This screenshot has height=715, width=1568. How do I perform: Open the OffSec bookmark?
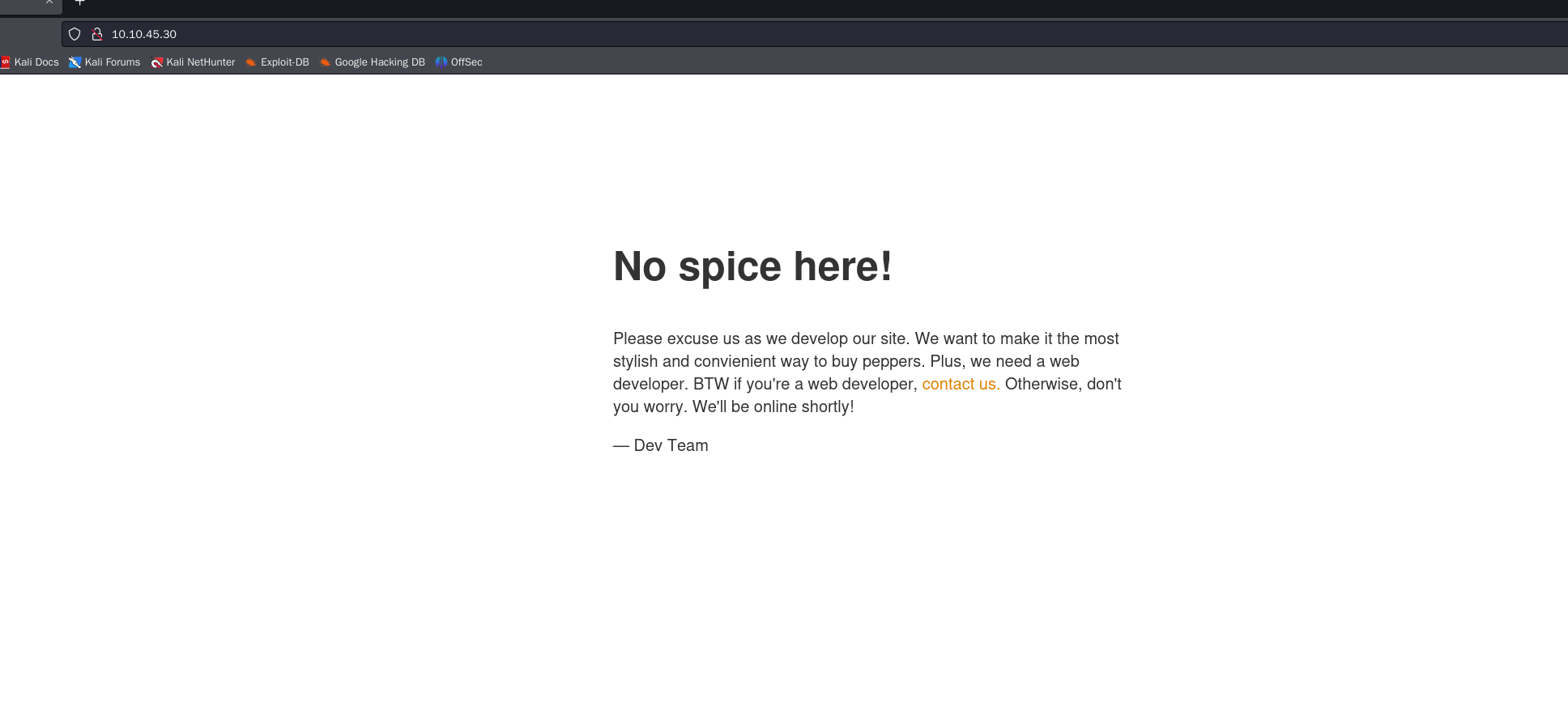point(458,62)
